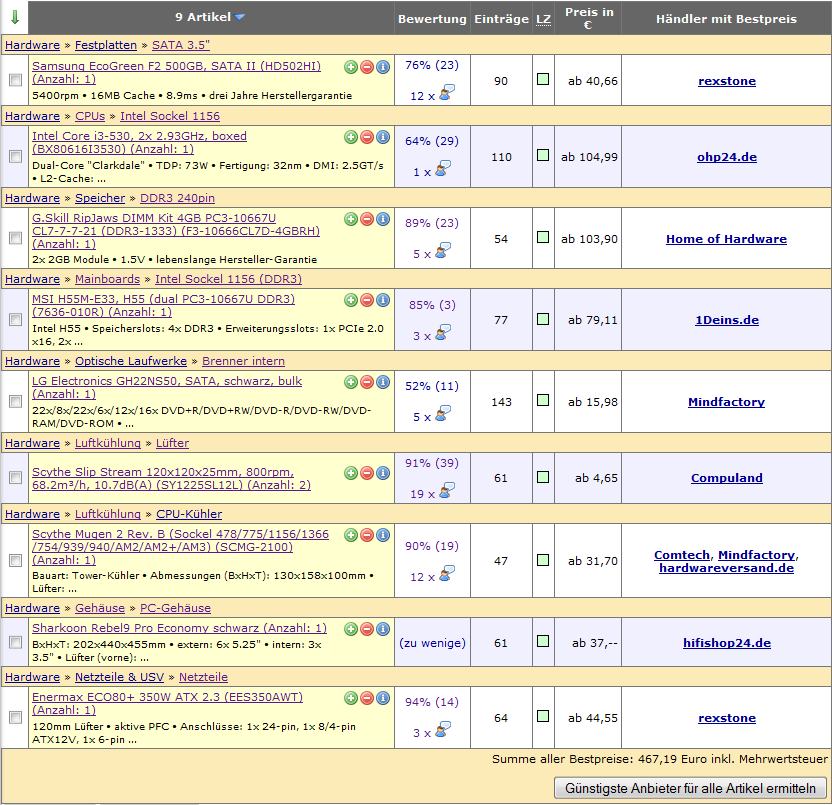832x805 pixels.
Task: Open user comments icon for LG GH22NS50
Action: [x=443, y=413]
